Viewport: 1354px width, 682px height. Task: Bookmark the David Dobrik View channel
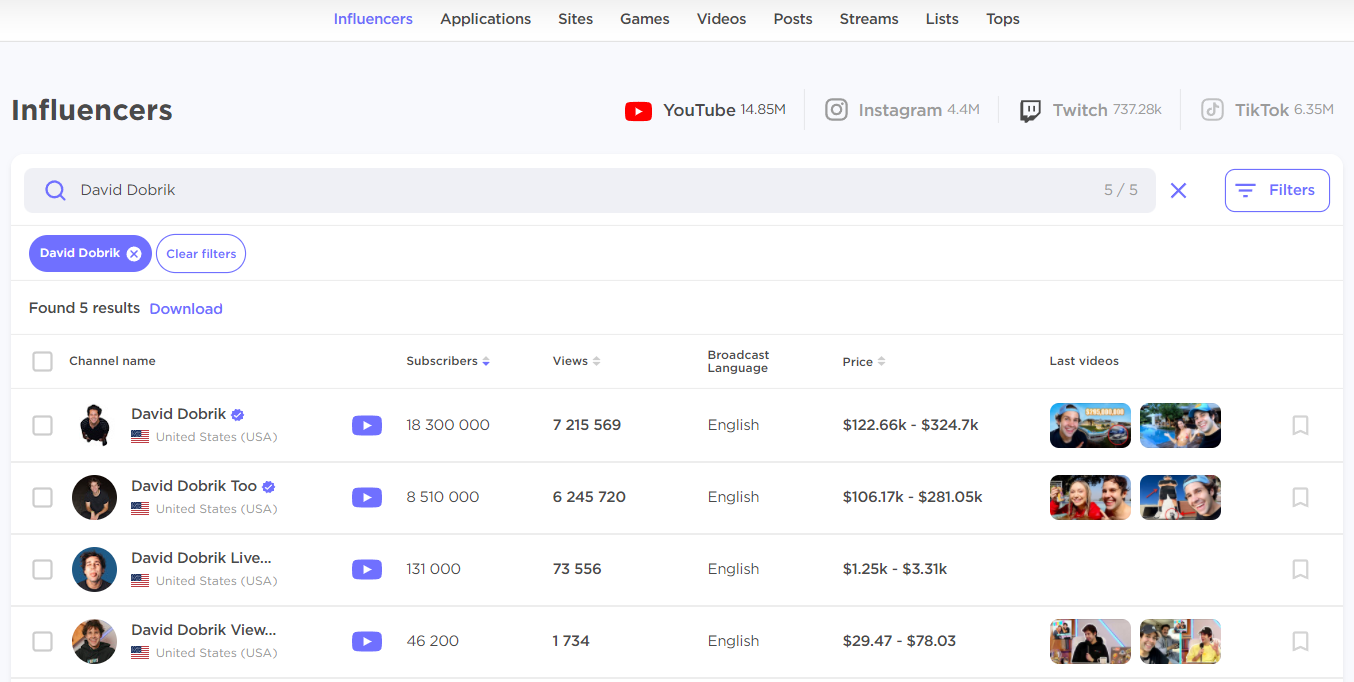coord(1300,641)
